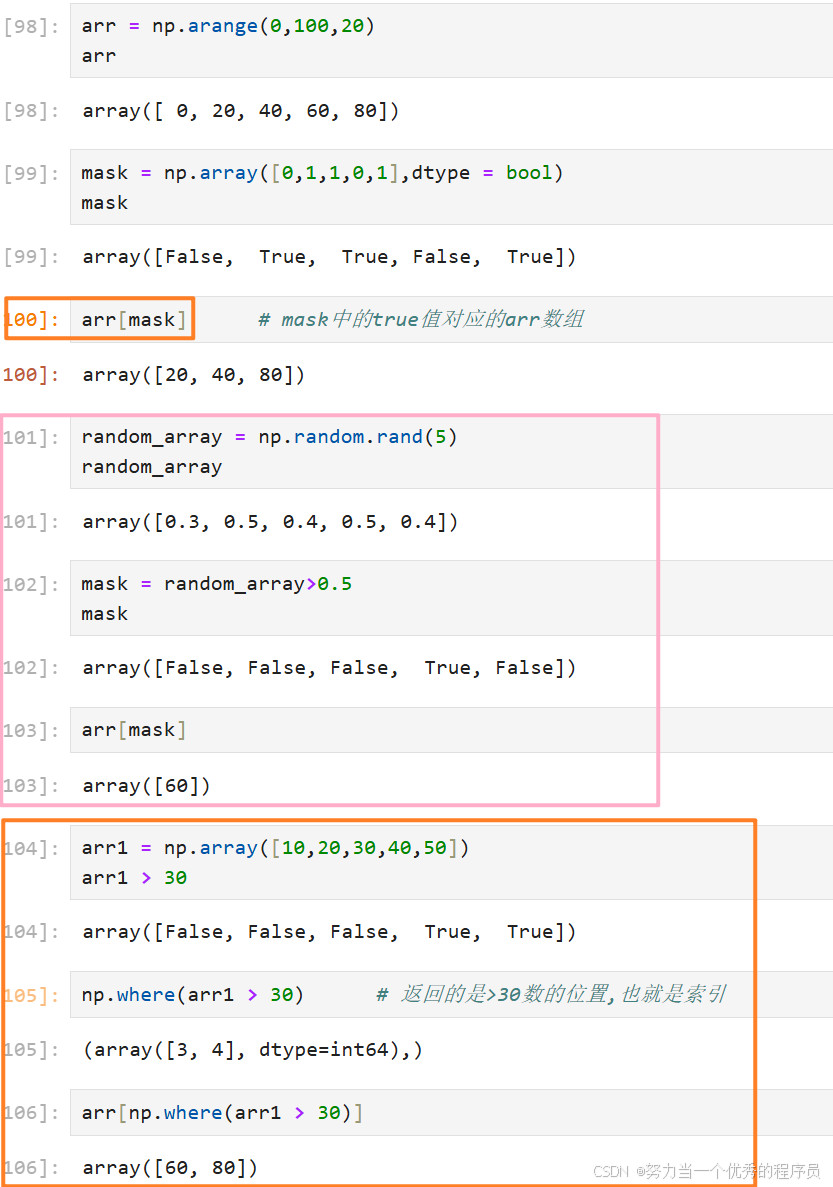Click the code line 'arr = np.arange(0,100,20)'
Viewport: 833px width, 1187px height.
coord(228,26)
